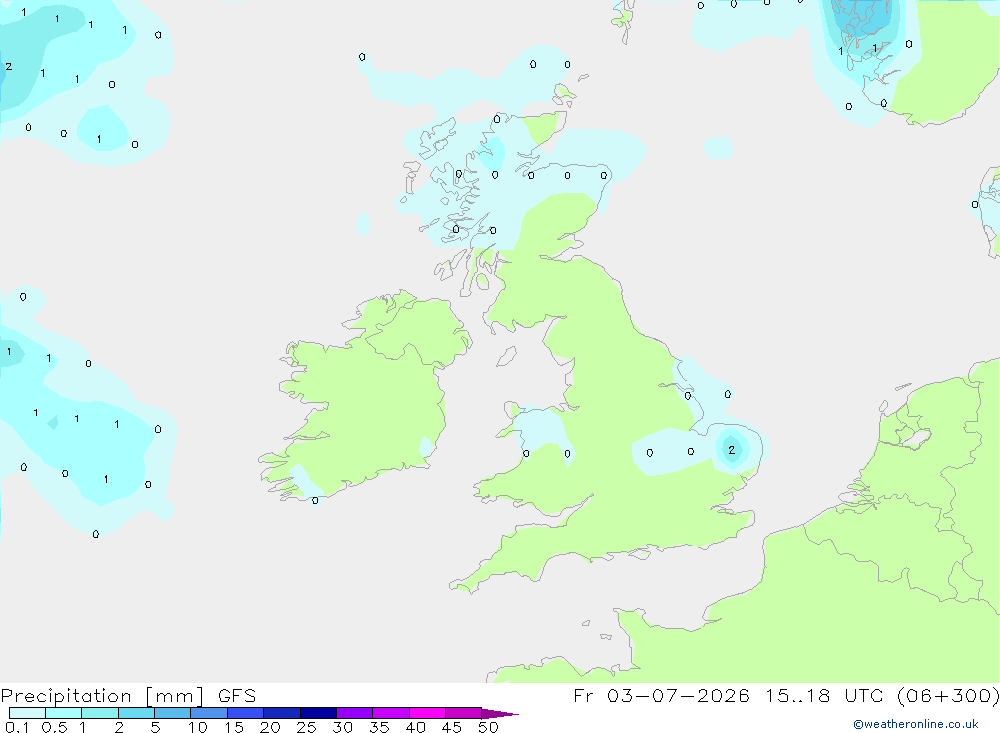Click the '25' legend scale label
This screenshot has width=1000, height=733.
coord(306,727)
